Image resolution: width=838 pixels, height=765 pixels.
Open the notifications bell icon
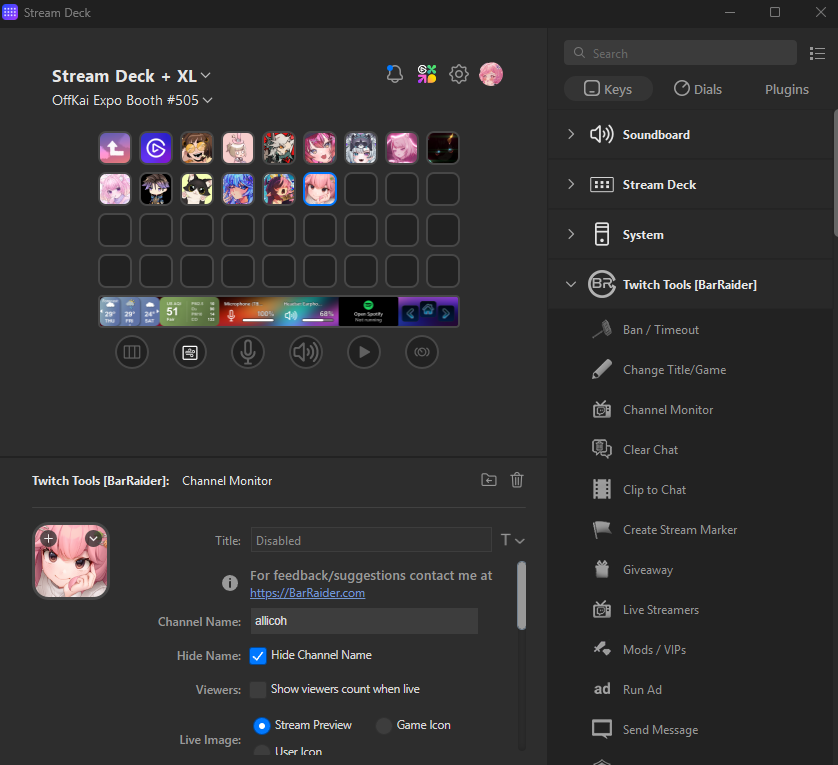point(394,74)
